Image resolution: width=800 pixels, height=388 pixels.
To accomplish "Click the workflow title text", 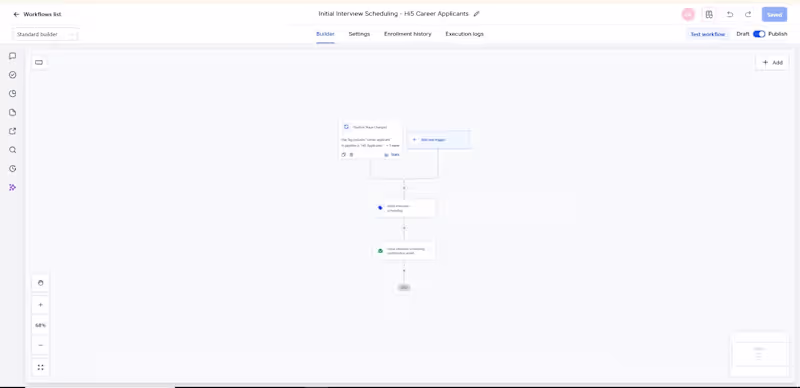I will 393,14.
